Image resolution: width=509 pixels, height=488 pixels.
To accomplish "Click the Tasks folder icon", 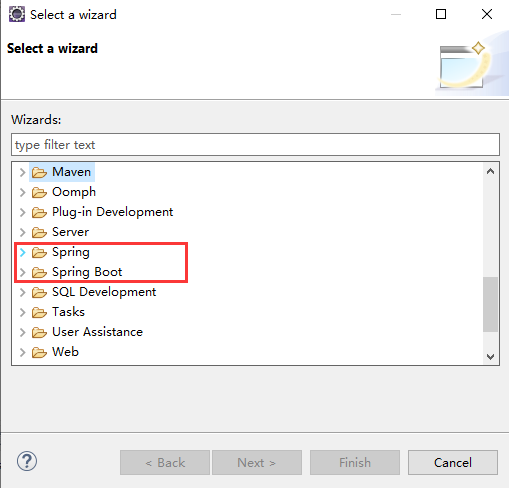I will [39, 313].
